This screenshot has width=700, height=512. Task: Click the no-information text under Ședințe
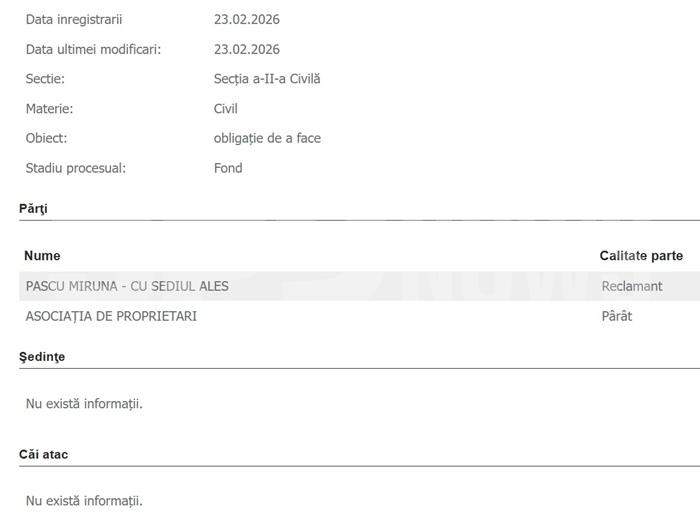(x=84, y=404)
